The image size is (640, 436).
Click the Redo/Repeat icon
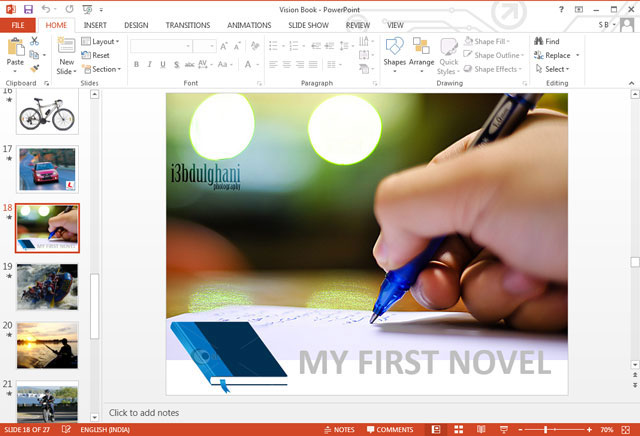70,9
